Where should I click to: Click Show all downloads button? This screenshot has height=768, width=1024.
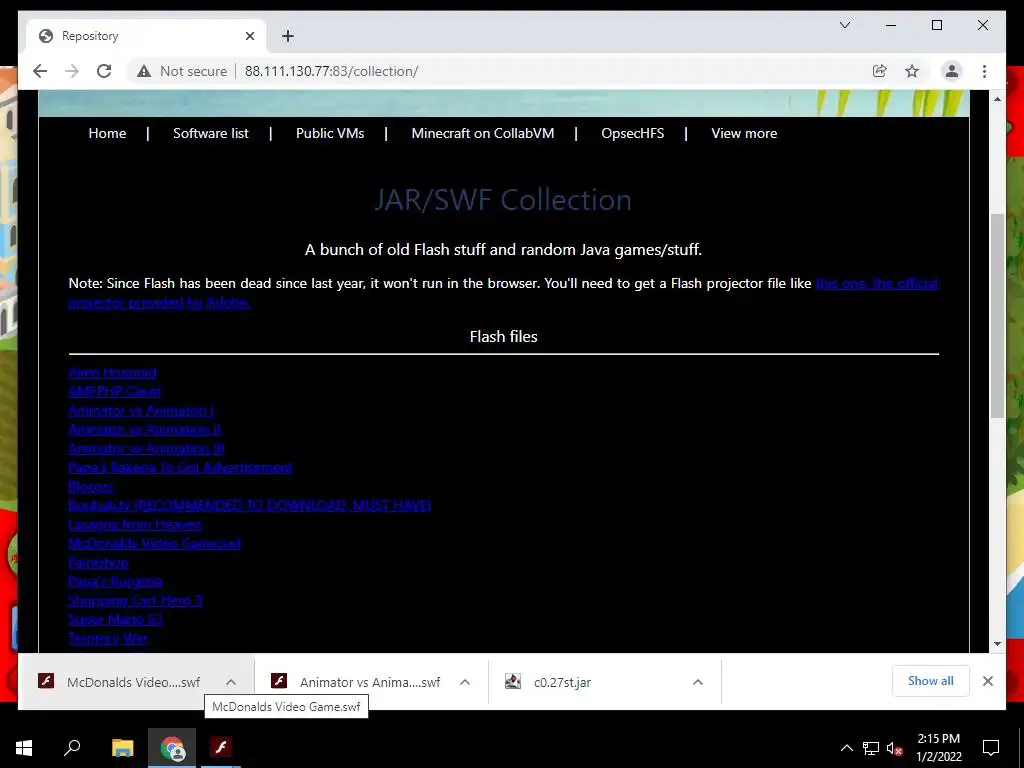931,681
